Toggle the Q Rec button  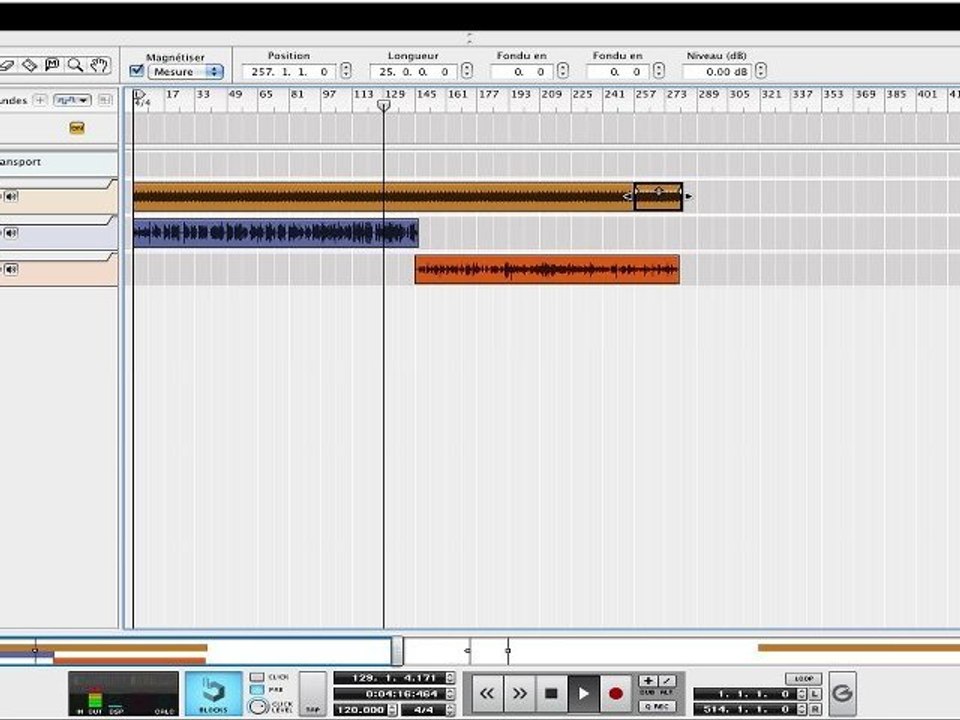tap(658, 706)
